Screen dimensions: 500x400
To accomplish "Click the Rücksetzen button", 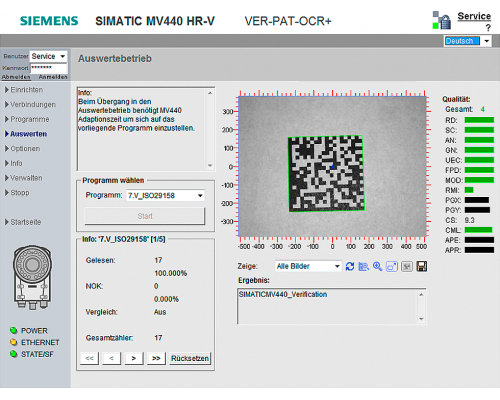I will point(190,358).
